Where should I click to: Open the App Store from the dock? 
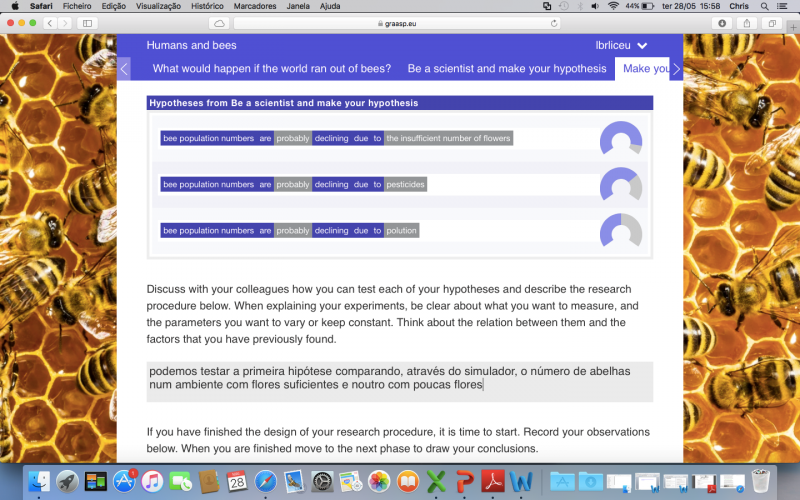coord(125,481)
